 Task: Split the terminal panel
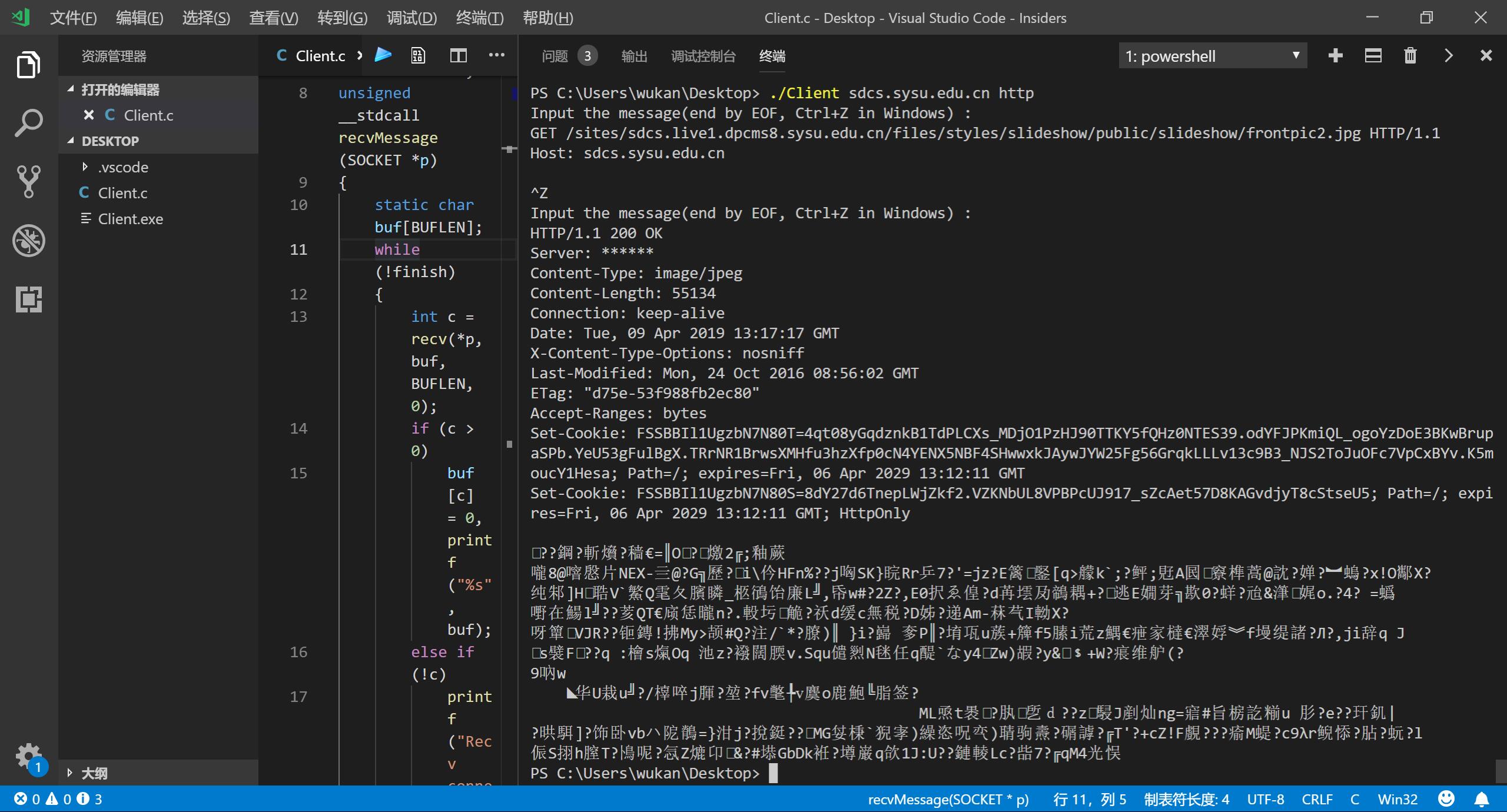(x=1373, y=56)
